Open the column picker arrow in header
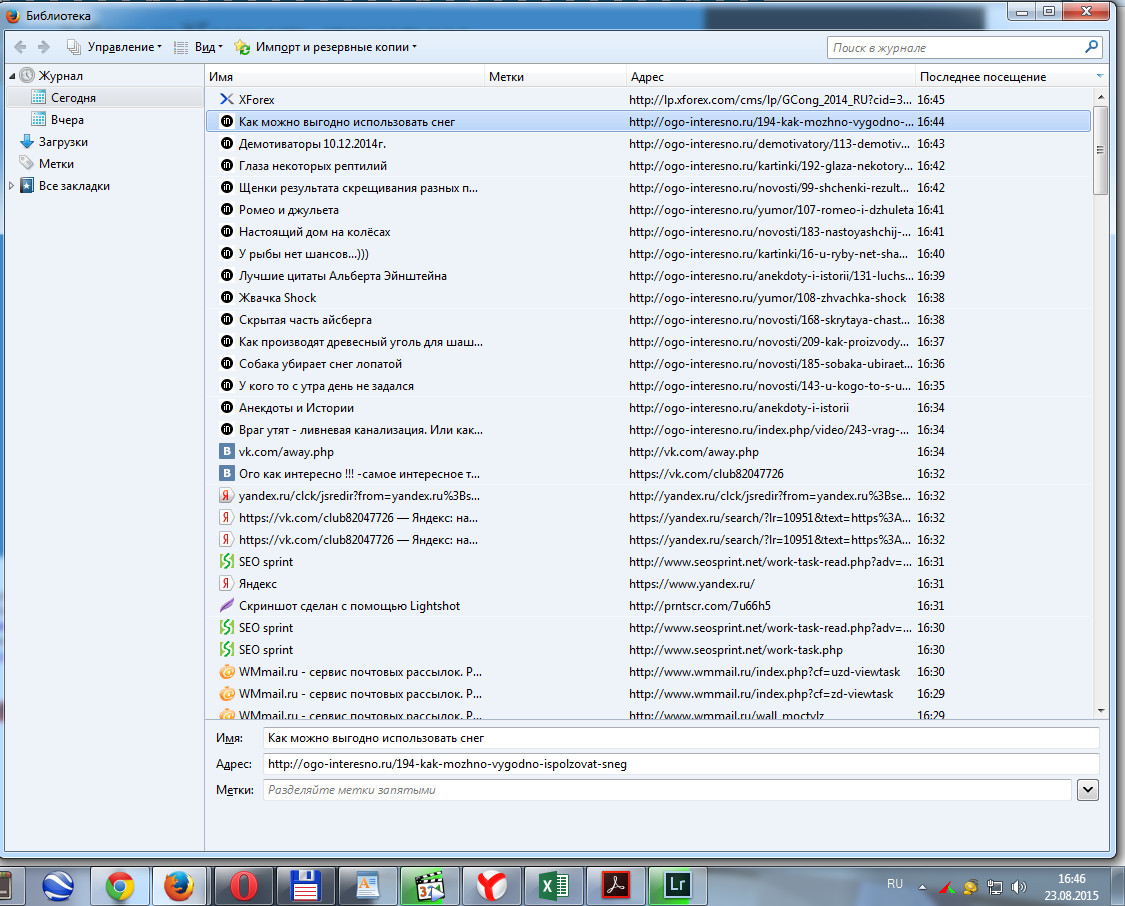This screenshot has width=1125, height=906. (x=1100, y=76)
